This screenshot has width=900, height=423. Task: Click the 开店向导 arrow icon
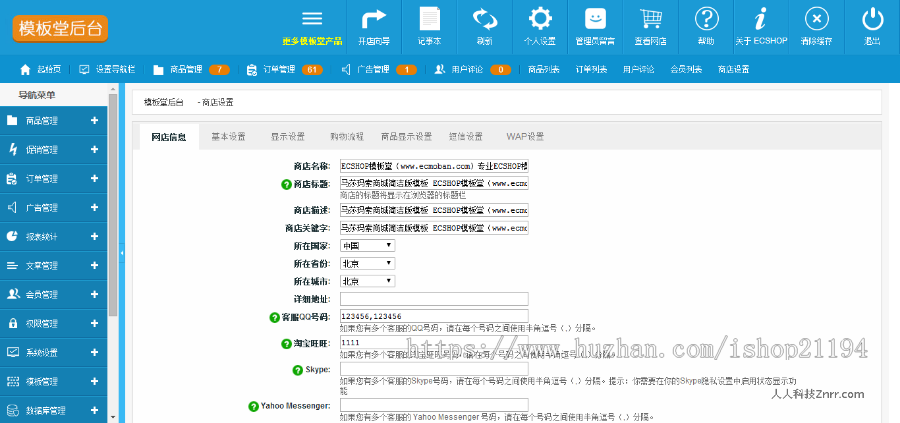tap(374, 18)
